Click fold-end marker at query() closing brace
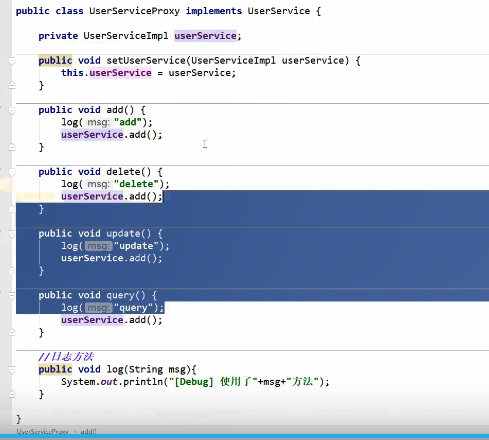 coord(12,332)
